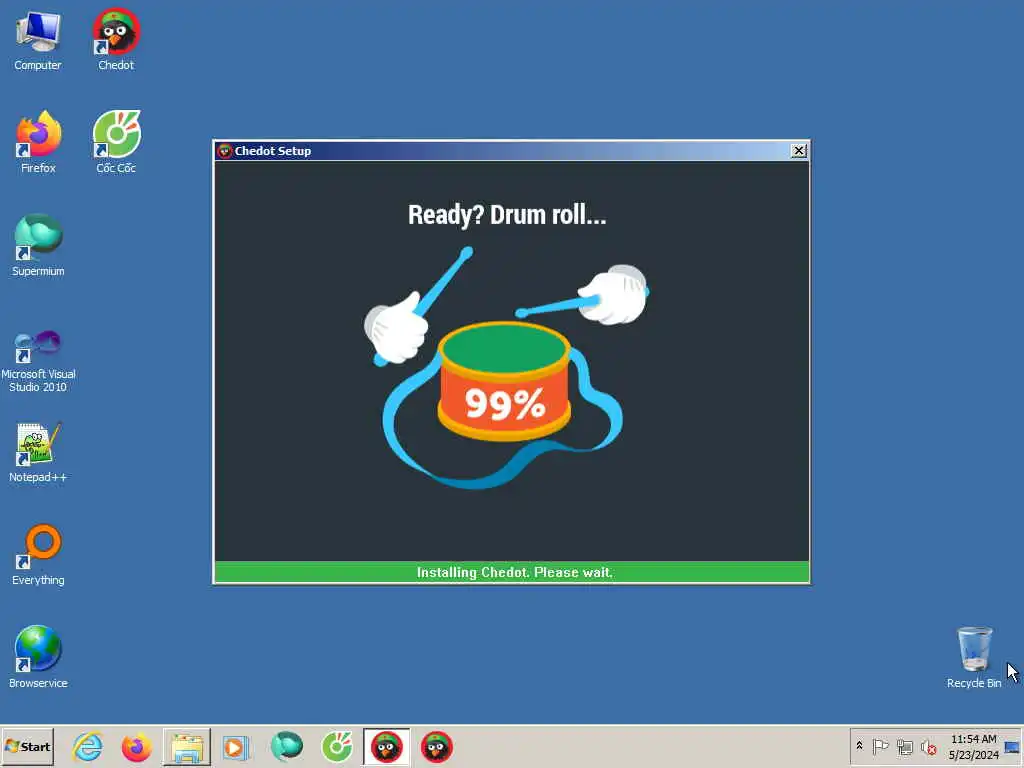Image resolution: width=1024 pixels, height=768 pixels.
Task: Switch to active Chedot Setup taskbar button
Action: pyautogui.click(x=387, y=747)
